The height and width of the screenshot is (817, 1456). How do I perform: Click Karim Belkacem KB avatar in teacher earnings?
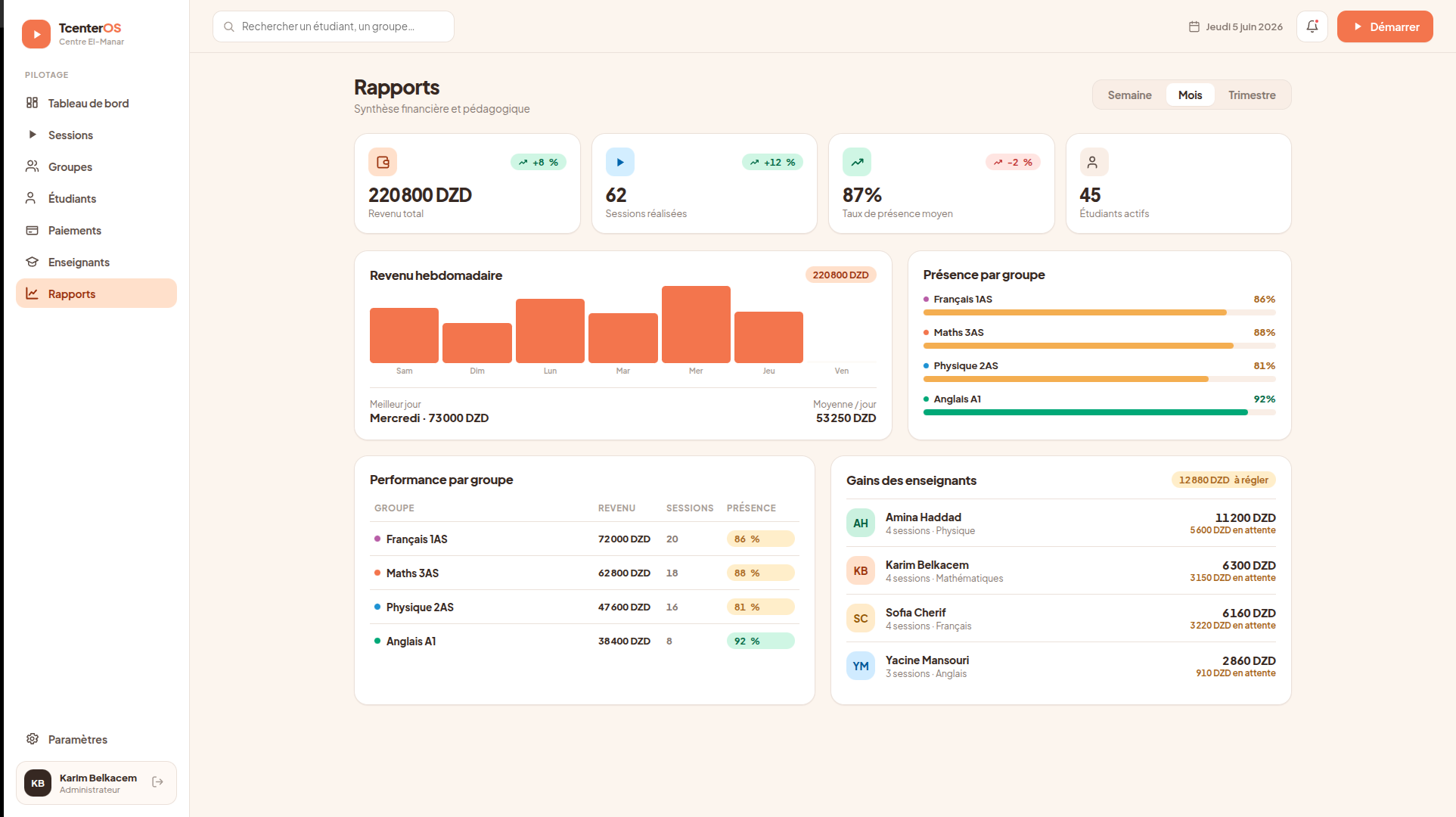tap(861, 570)
